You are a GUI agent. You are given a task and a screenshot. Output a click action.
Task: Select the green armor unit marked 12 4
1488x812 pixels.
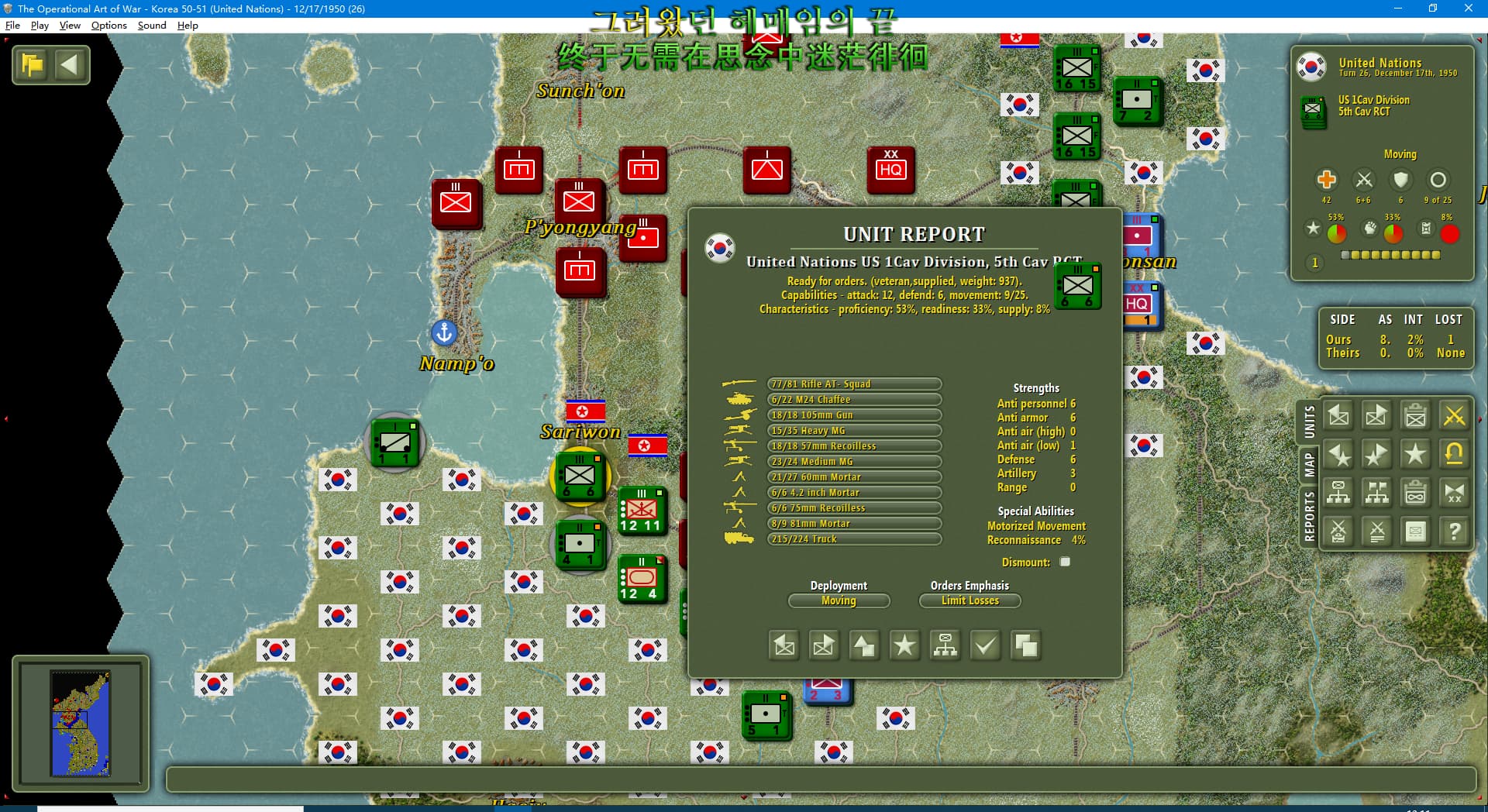point(642,579)
